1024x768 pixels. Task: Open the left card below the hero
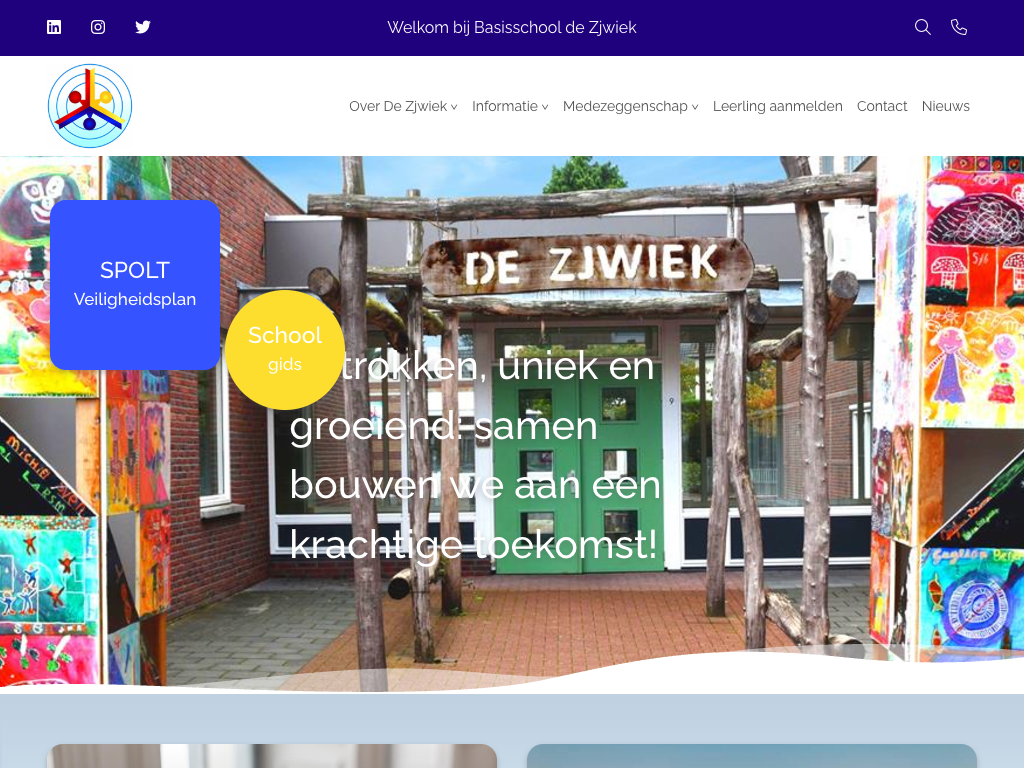272,755
